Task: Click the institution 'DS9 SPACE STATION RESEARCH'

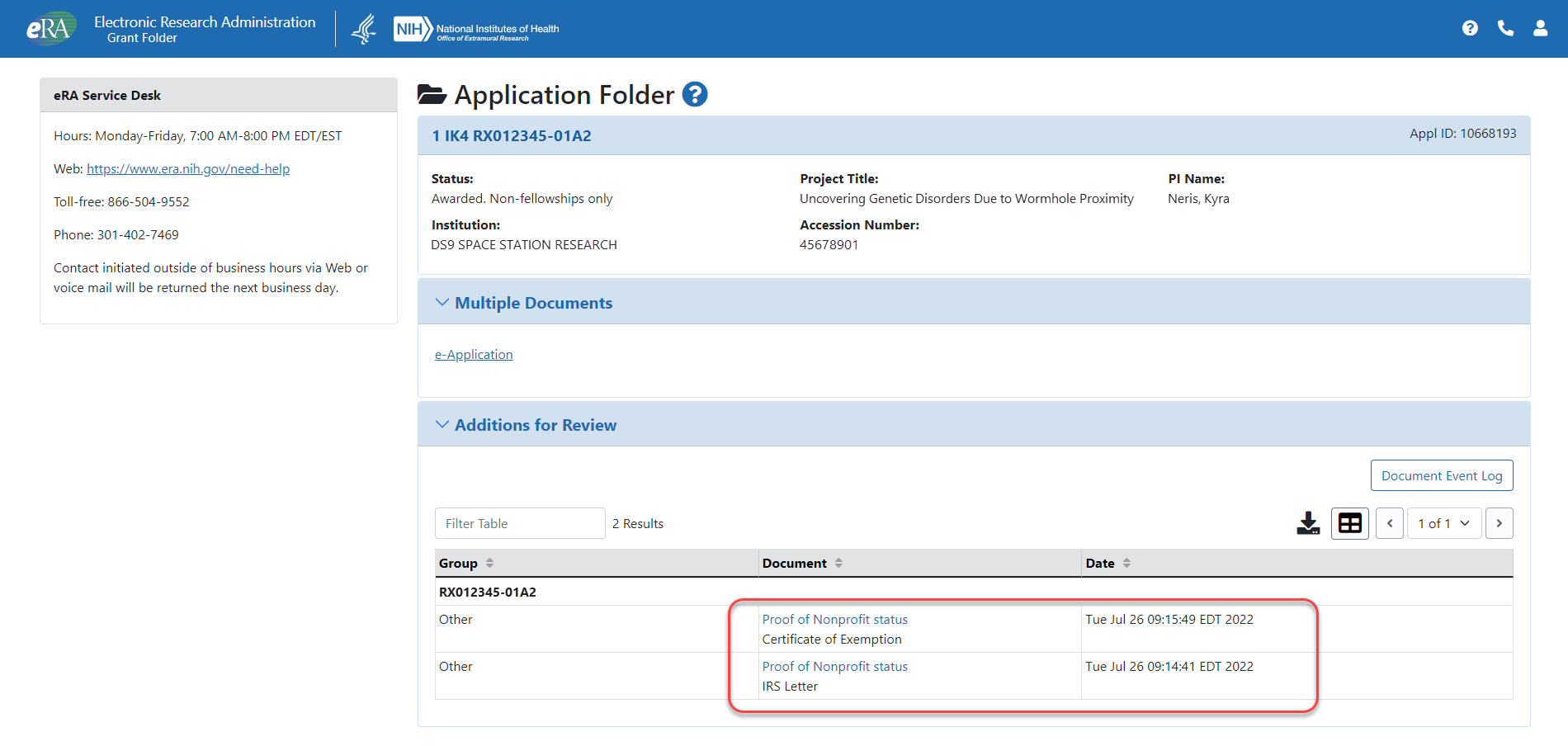Action: (524, 245)
